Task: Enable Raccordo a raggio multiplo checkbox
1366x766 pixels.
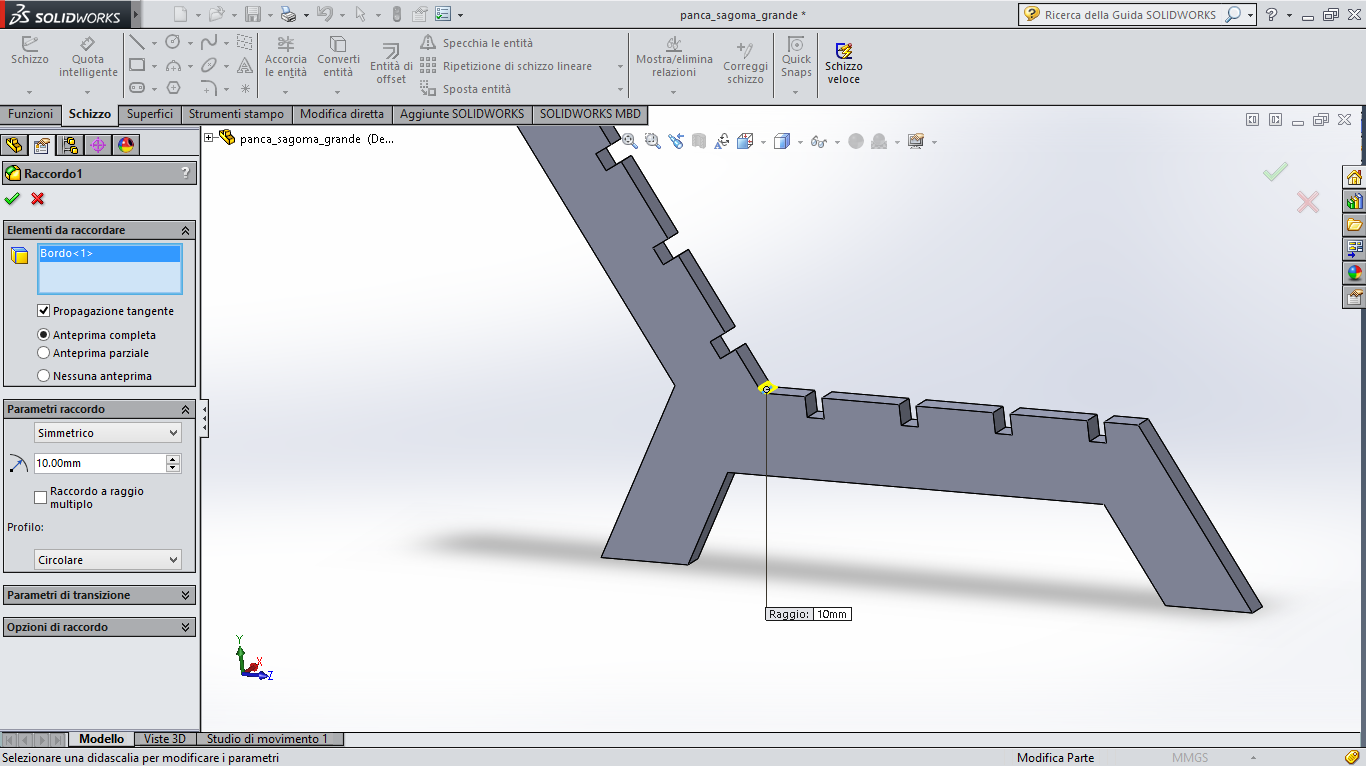Action: 41,497
